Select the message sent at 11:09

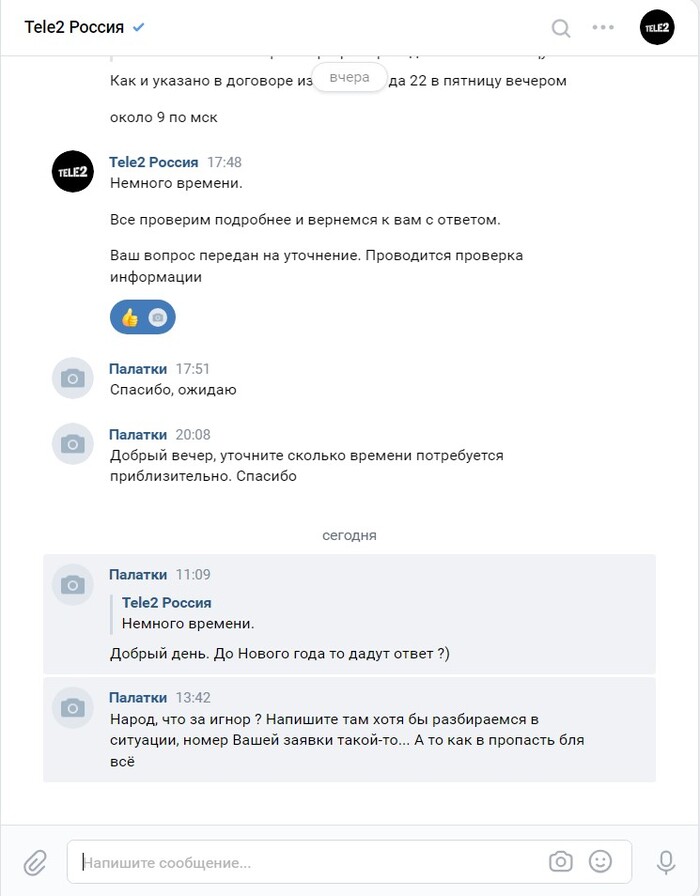(x=349, y=614)
